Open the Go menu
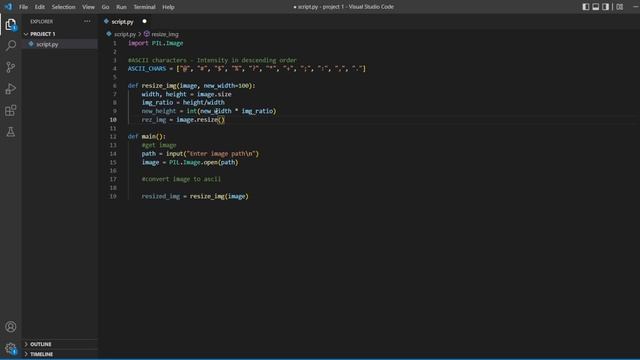 tap(105, 7)
